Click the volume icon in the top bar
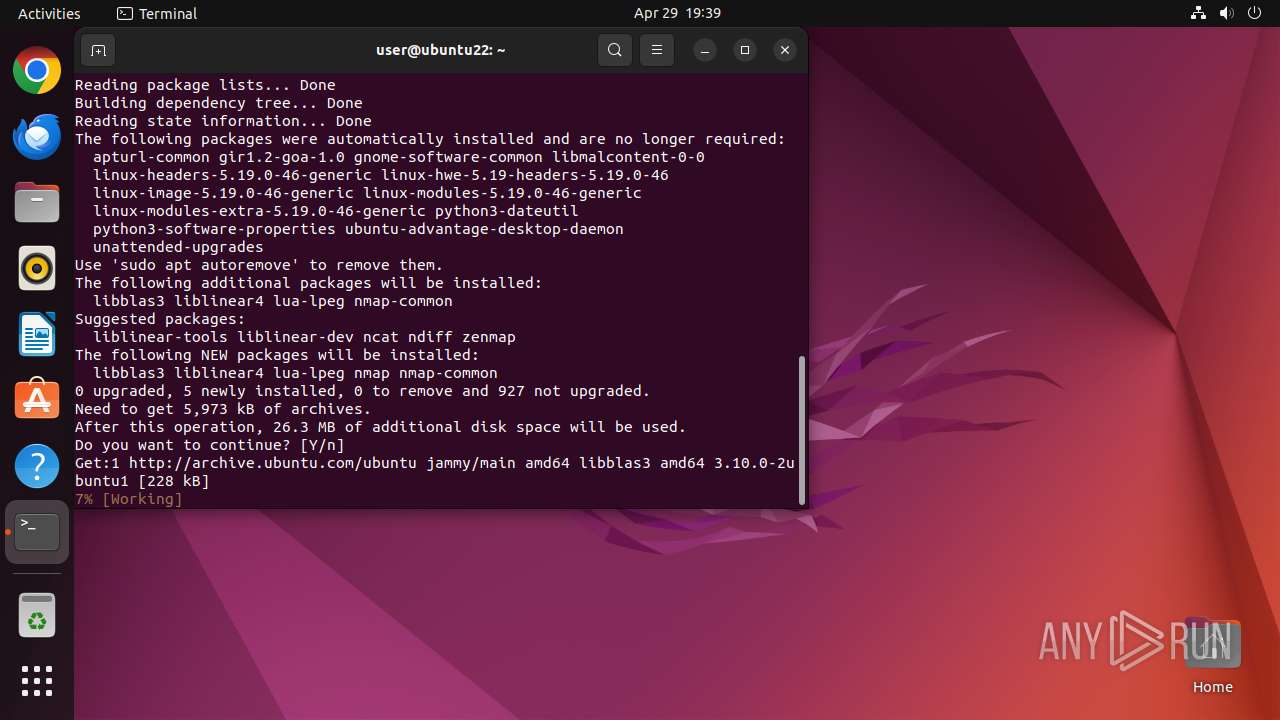Image resolution: width=1280 pixels, height=720 pixels. tap(1227, 13)
